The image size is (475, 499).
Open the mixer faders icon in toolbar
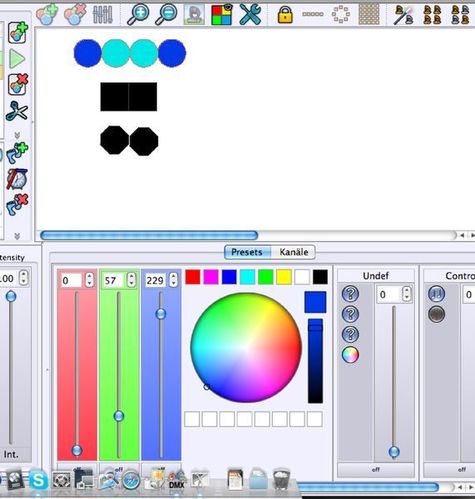pyautogui.click(x=102, y=14)
